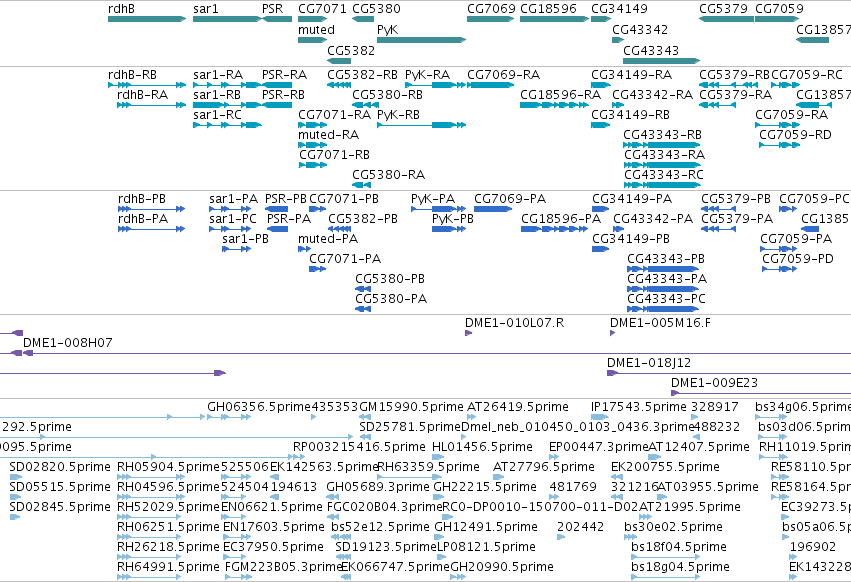Viewport: 851px width, 582px height.
Task: Select protein sar1-PB
Action: (x=237, y=250)
